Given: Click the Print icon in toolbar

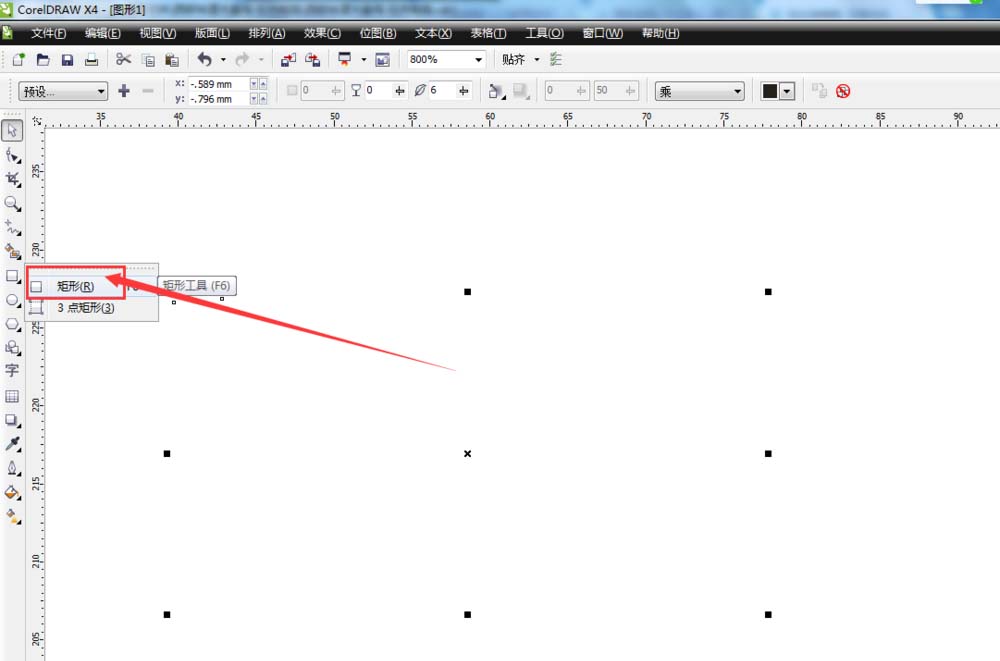Looking at the screenshot, I should click(92, 60).
